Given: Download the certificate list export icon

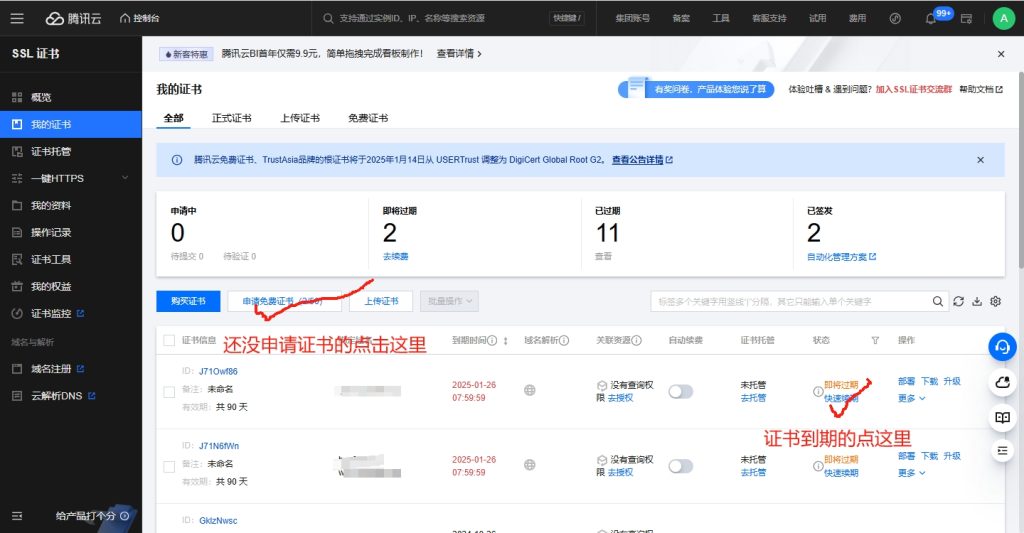Looking at the screenshot, I should point(977,301).
